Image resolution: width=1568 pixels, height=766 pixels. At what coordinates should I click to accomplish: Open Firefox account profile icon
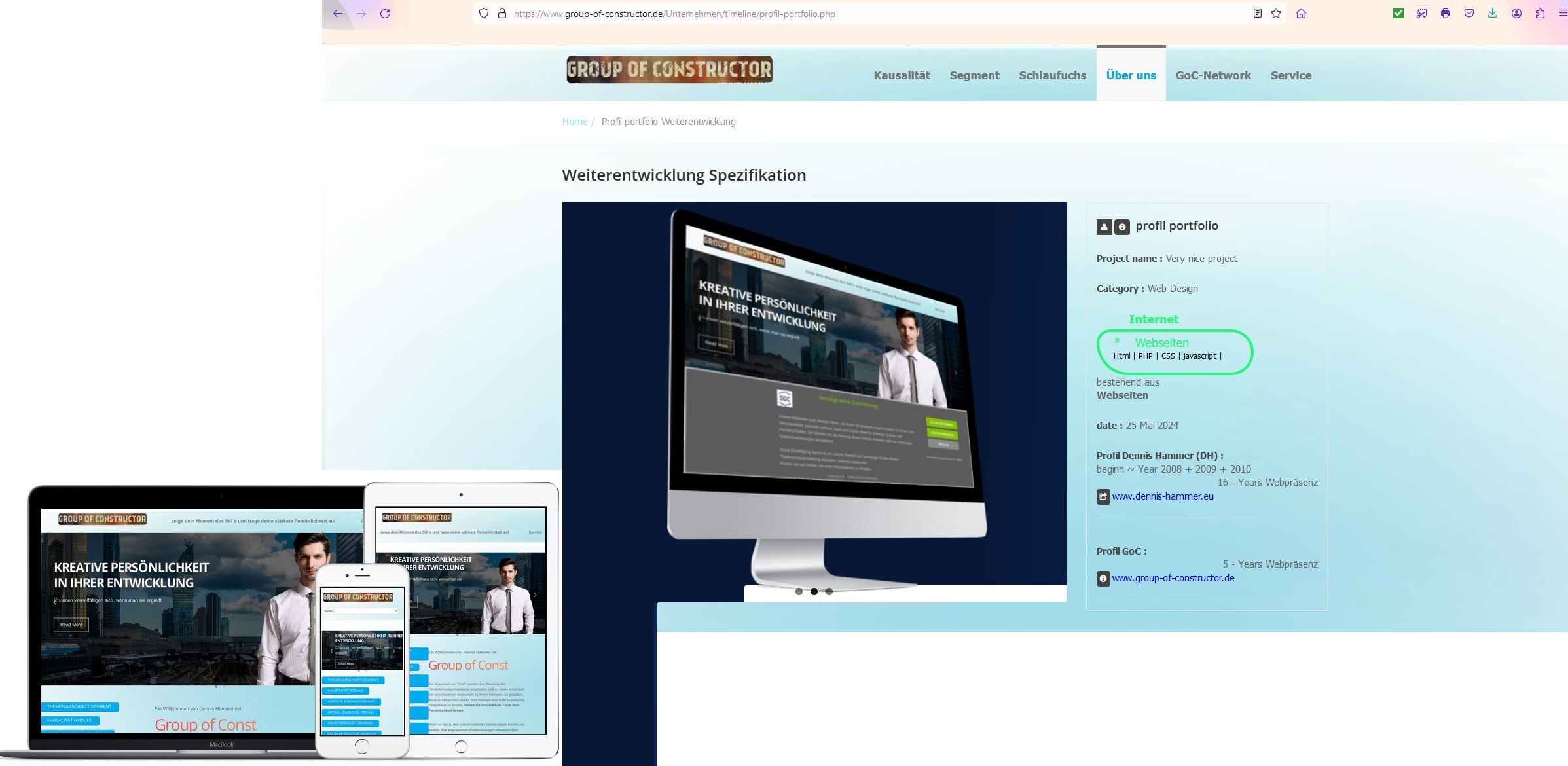point(1516,14)
